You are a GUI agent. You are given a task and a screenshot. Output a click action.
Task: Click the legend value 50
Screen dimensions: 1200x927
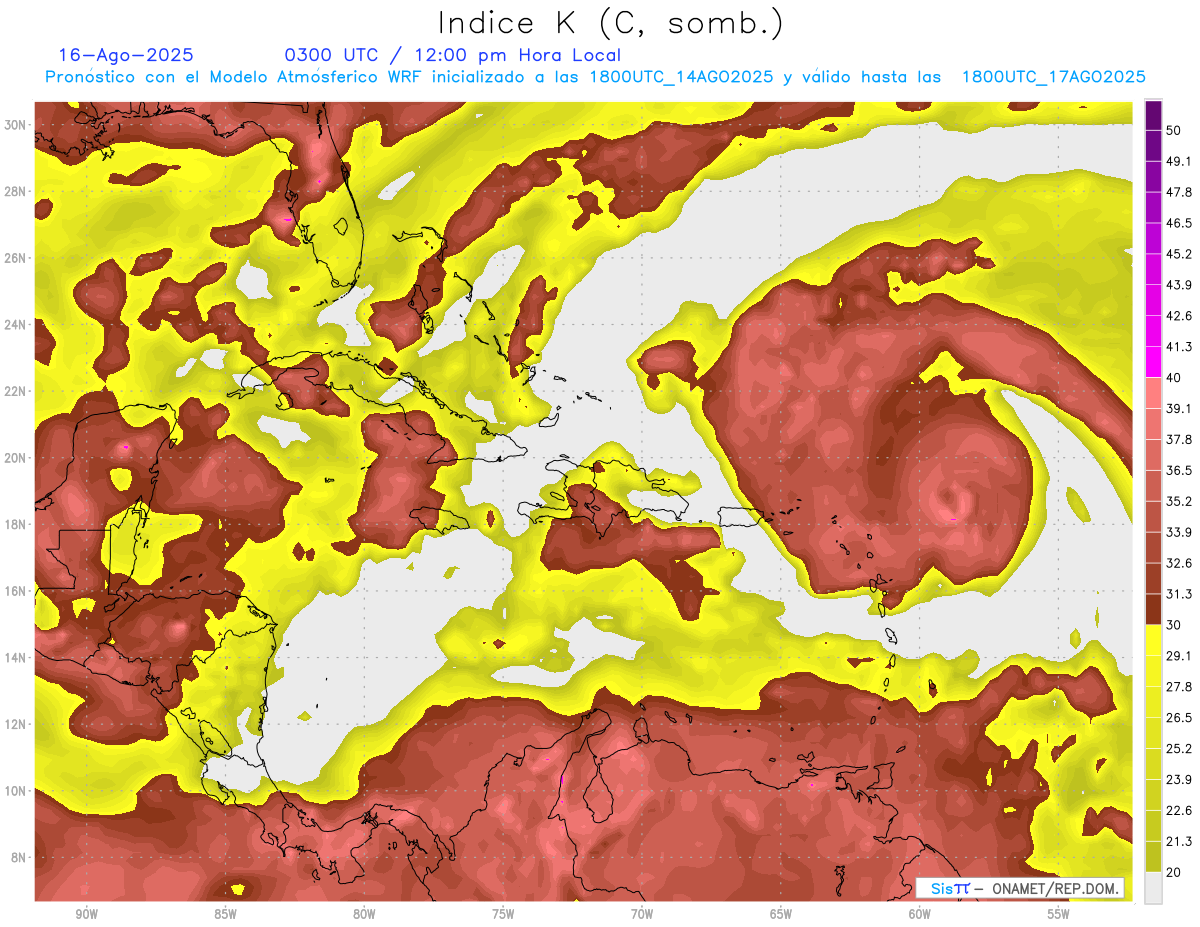pos(1175,130)
